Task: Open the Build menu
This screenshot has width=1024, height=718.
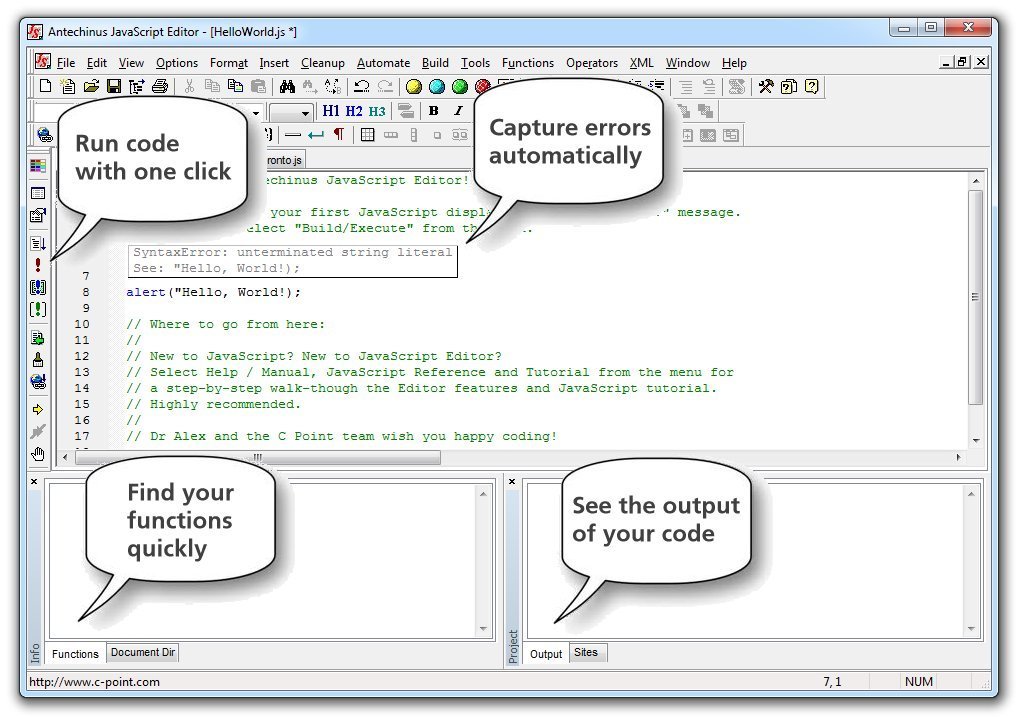Action: click(435, 63)
